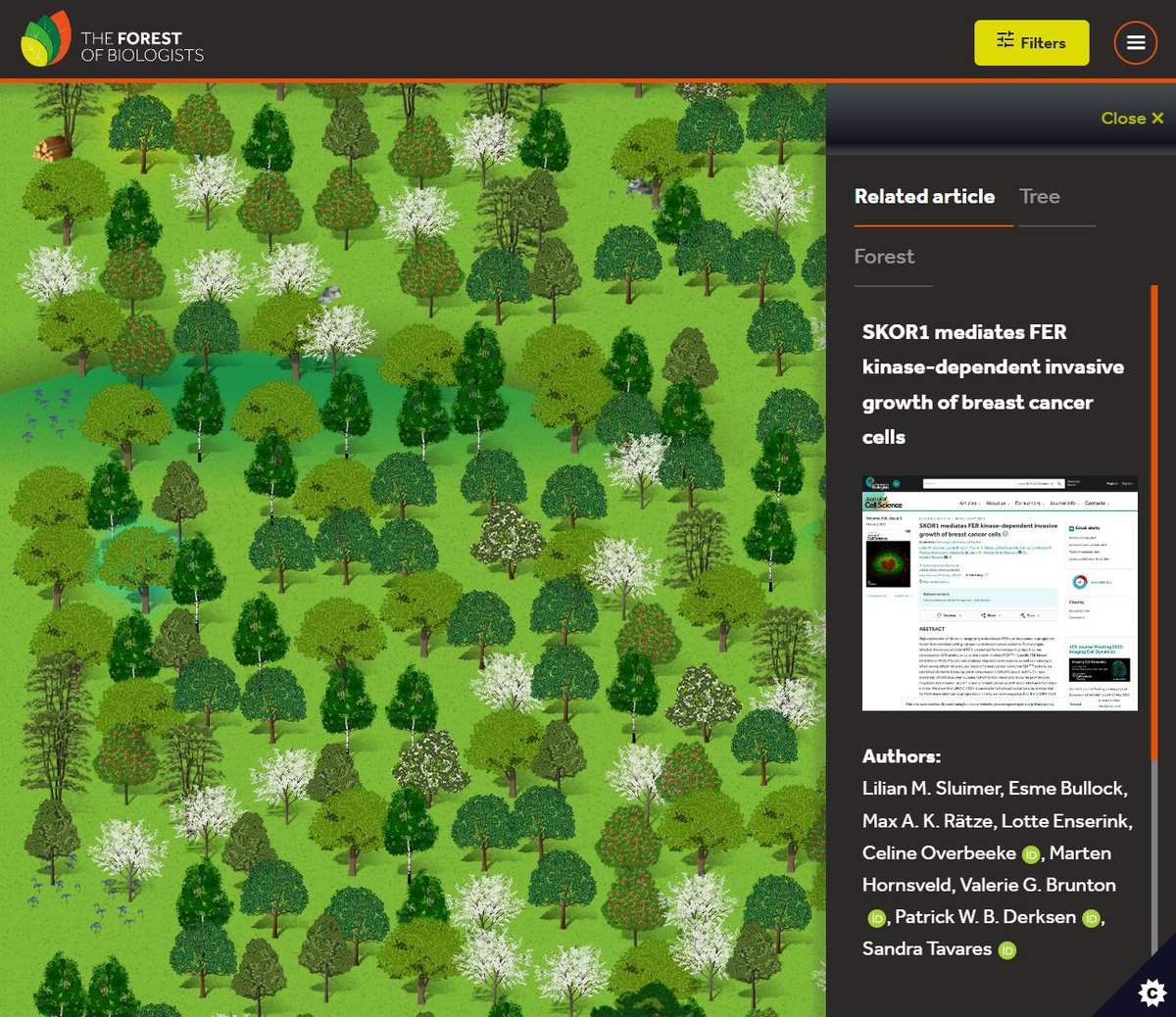Screen dimensions: 1176x1017
Task: Switch to the Forest tab
Action: pyautogui.click(x=884, y=257)
